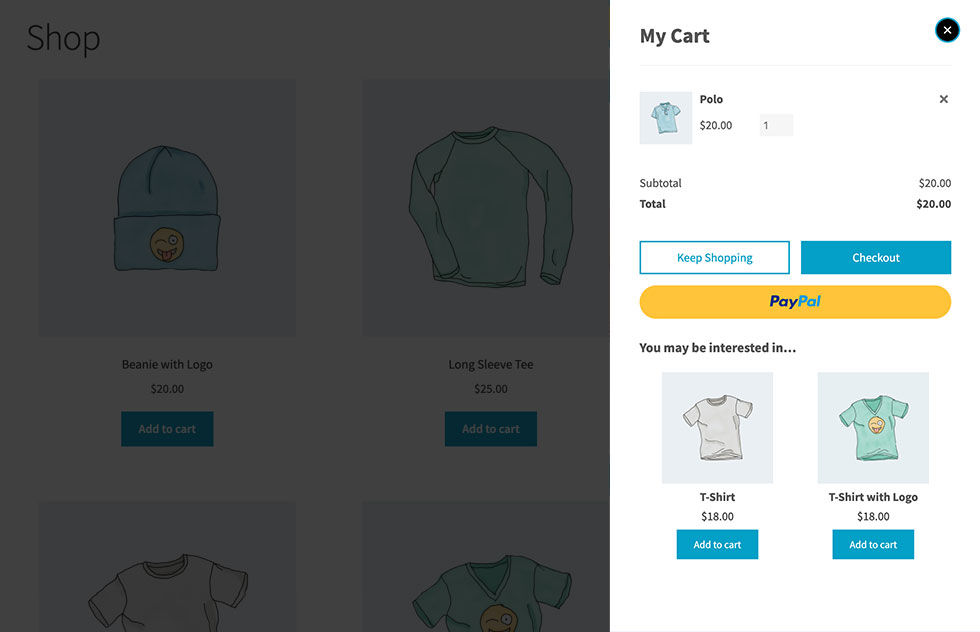
Task: Open the T-Shirt title link
Action: click(x=717, y=497)
